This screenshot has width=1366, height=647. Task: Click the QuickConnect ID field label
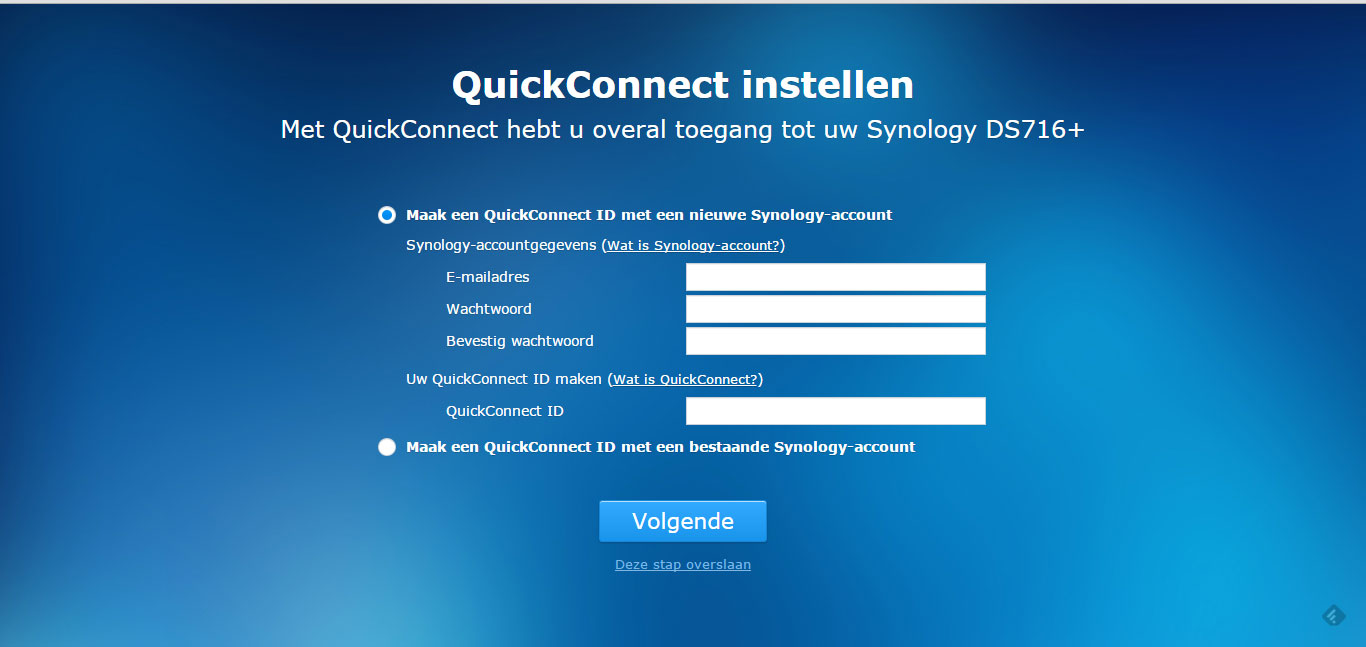[x=505, y=411]
